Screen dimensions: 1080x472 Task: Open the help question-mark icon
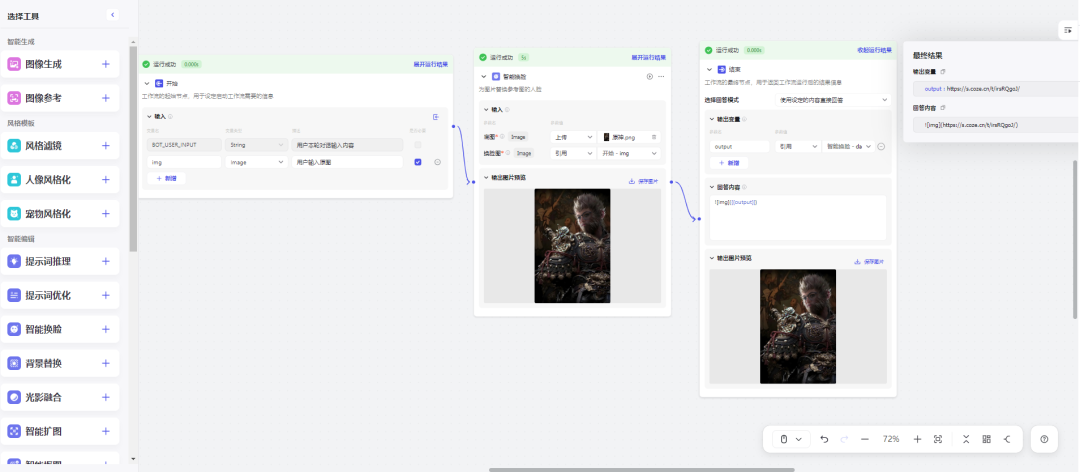pyautogui.click(x=1044, y=439)
